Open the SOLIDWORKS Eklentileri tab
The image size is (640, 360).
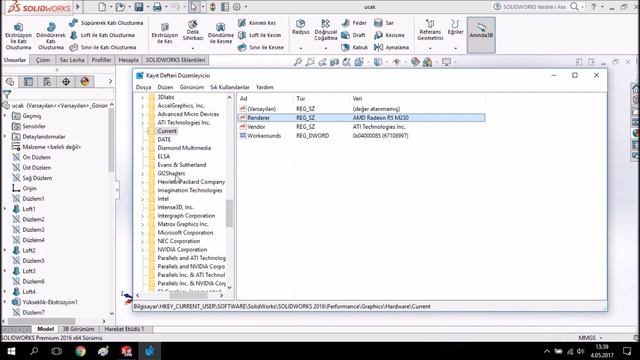click(176, 60)
